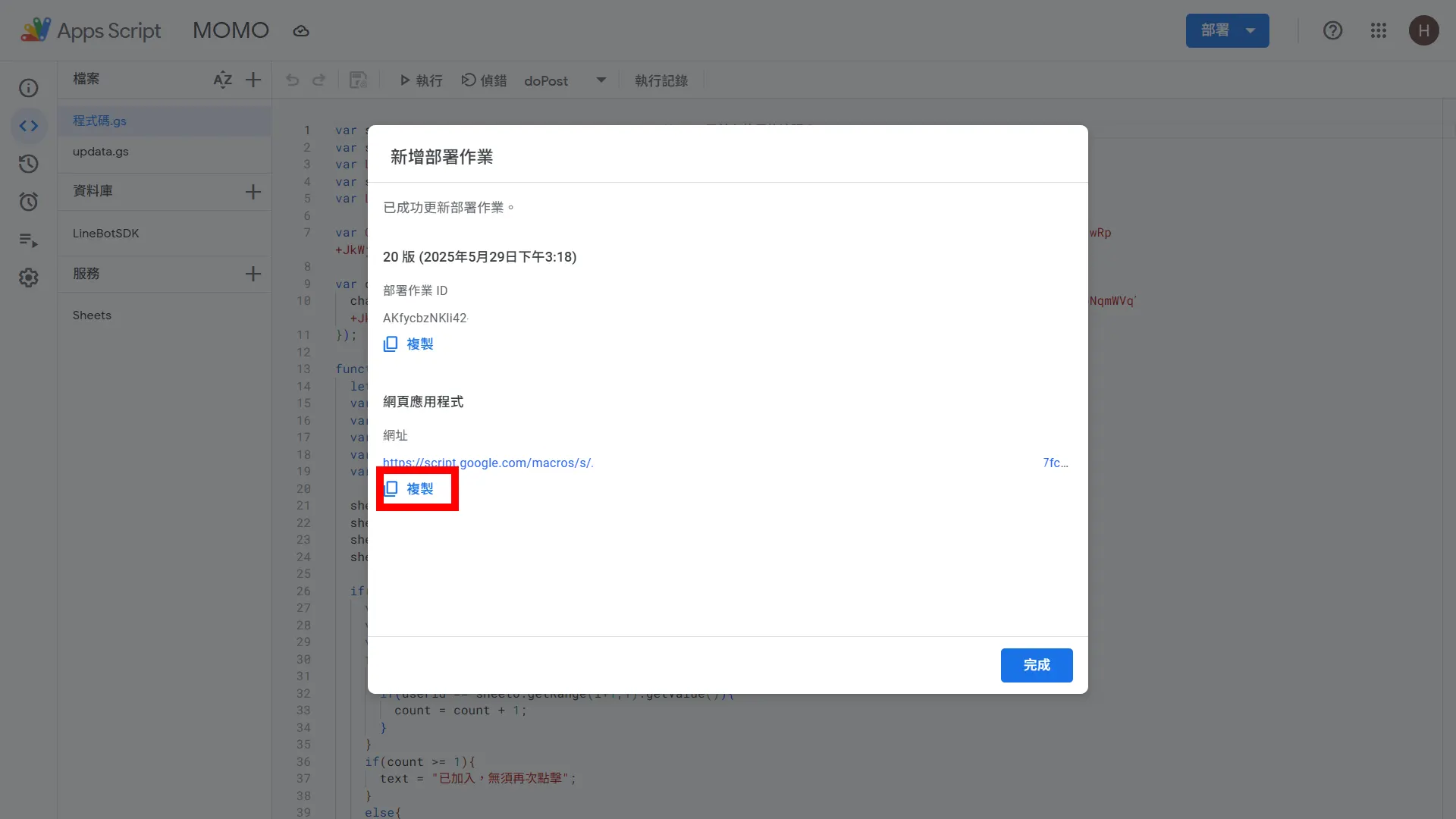Run the script using 執行
The height and width of the screenshot is (819, 1456).
click(x=420, y=80)
